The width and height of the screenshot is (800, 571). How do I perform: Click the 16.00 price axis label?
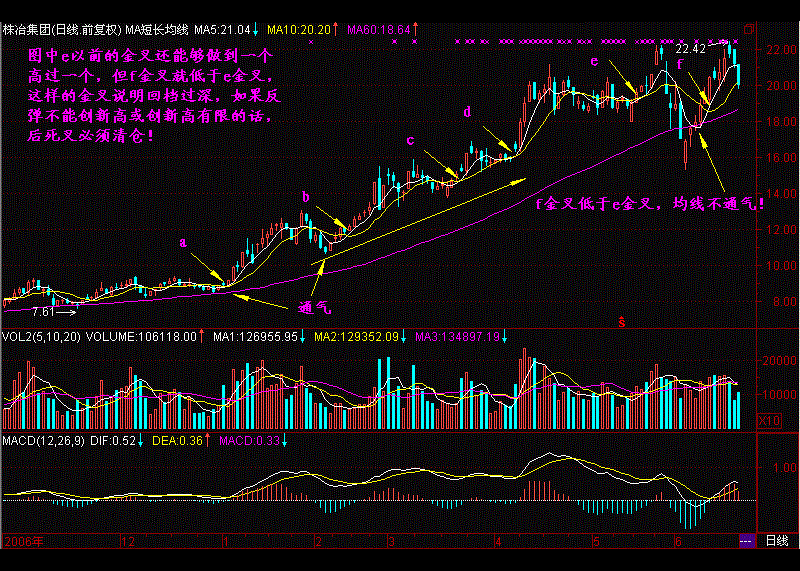(781, 158)
